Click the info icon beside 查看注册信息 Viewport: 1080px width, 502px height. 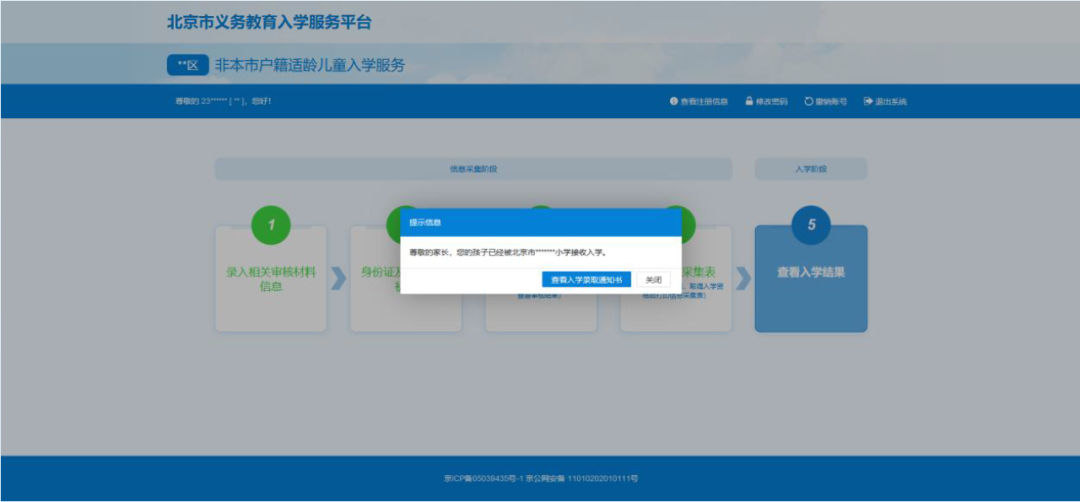[674, 101]
